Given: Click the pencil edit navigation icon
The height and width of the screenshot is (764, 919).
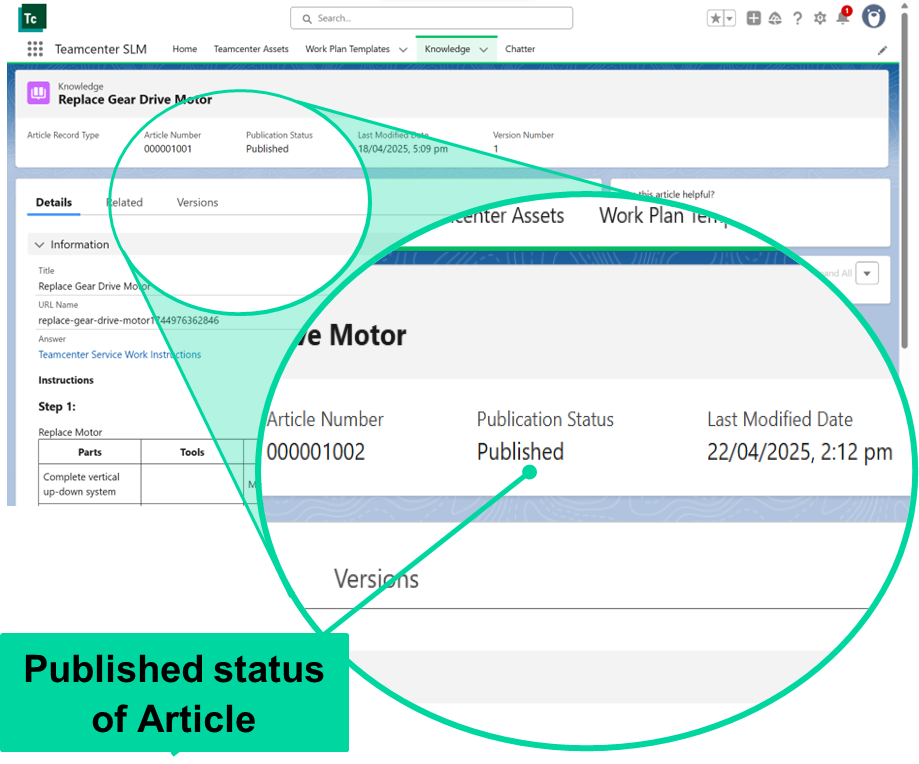Looking at the screenshot, I should [882, 50].
